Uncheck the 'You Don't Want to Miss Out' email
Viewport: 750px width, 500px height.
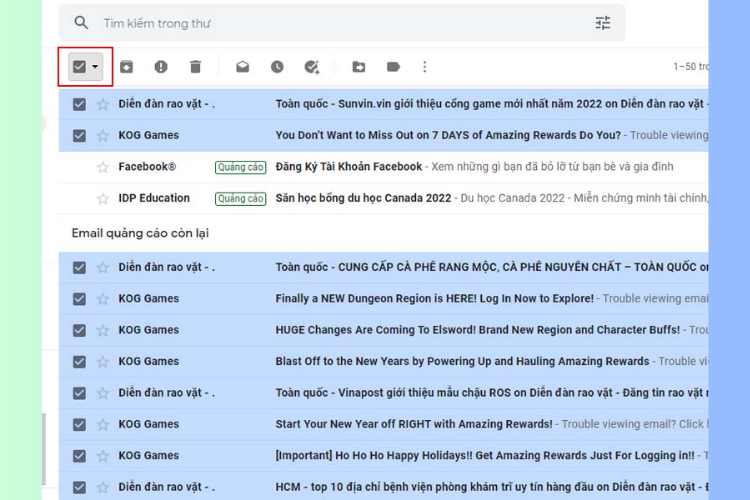79,135
